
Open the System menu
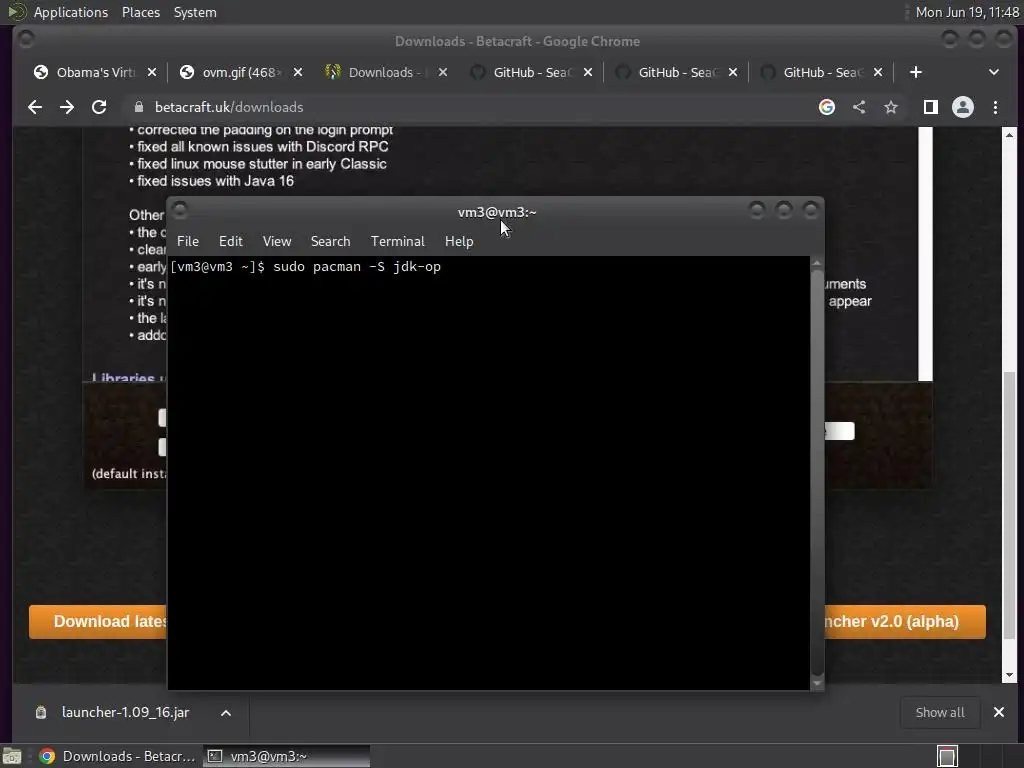pyautogui.click(x=195, y=12)
